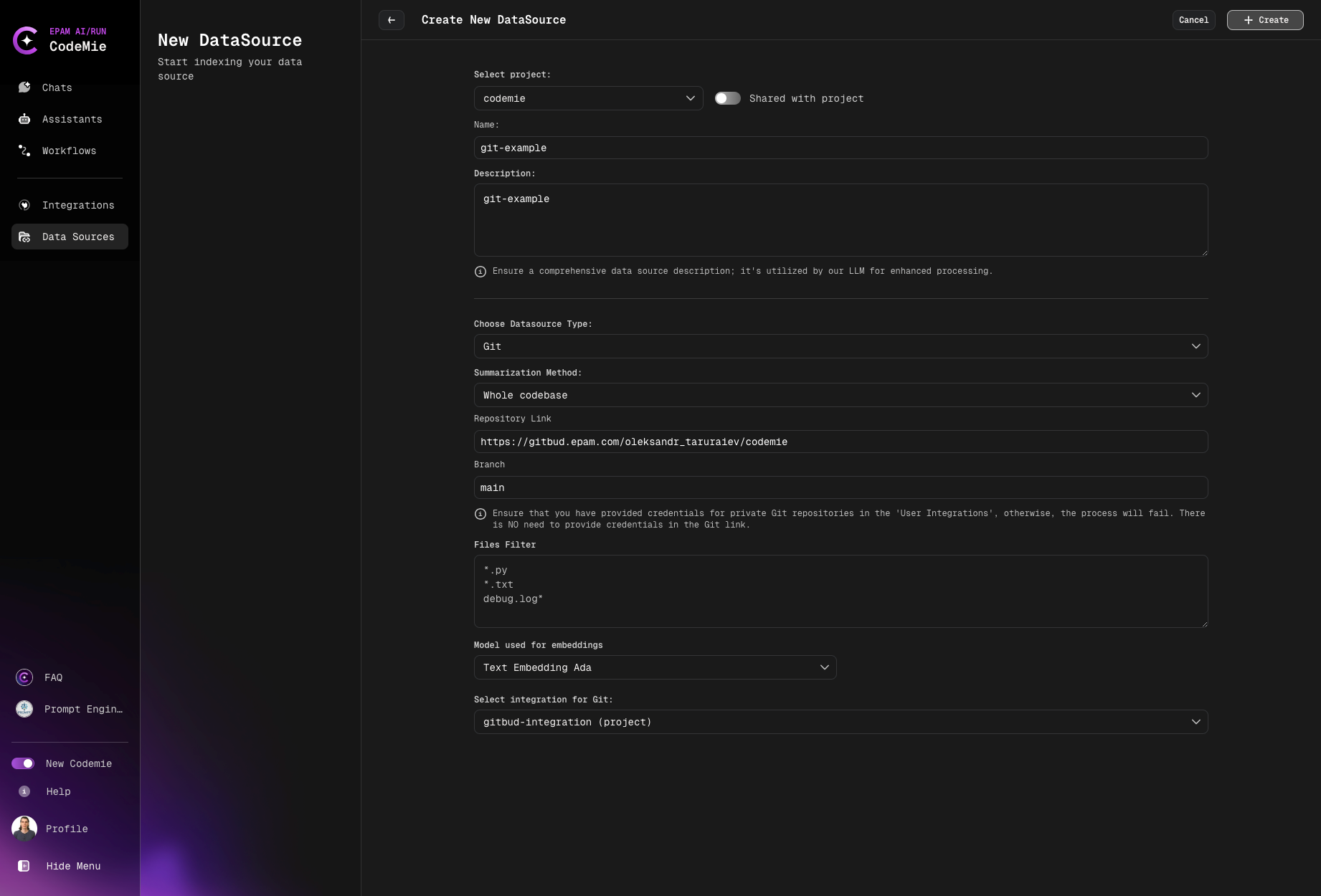This screenshot has width=1321, height=896.
Task: Switch off the New Codemie toggle
Action: pyautogui.click(x=24, y=763)
